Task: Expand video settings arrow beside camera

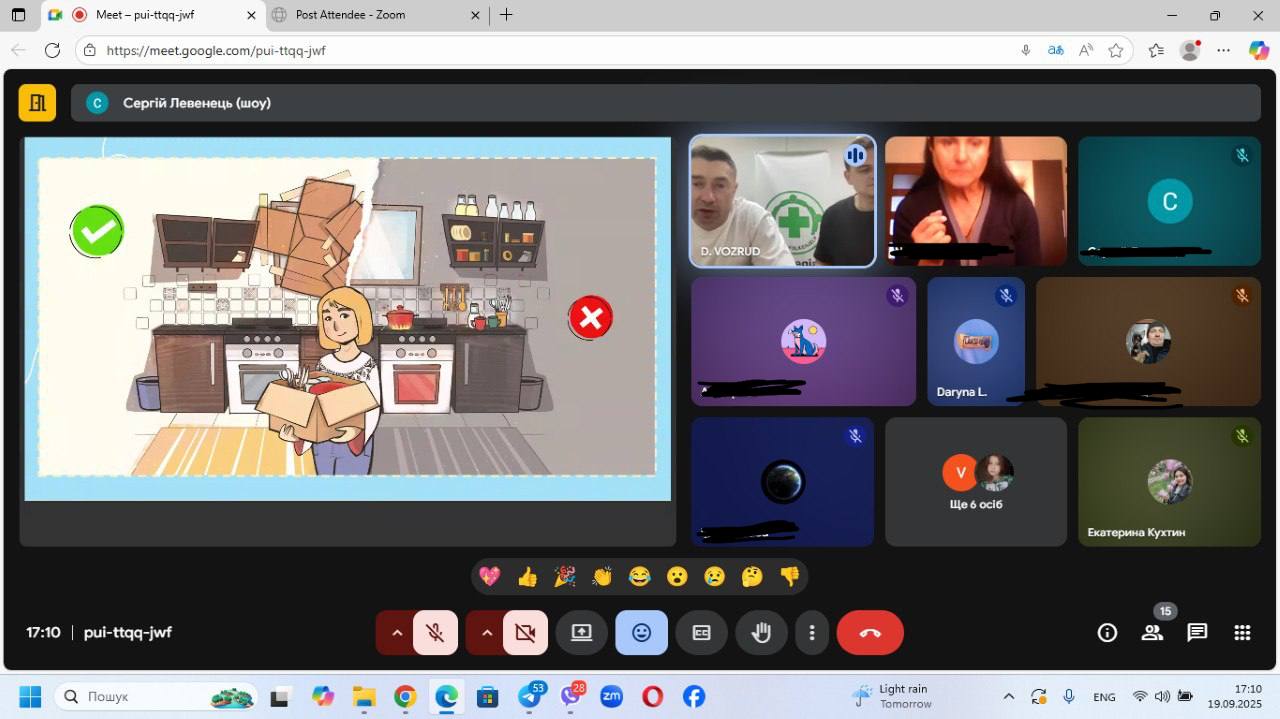Action: 487,633
